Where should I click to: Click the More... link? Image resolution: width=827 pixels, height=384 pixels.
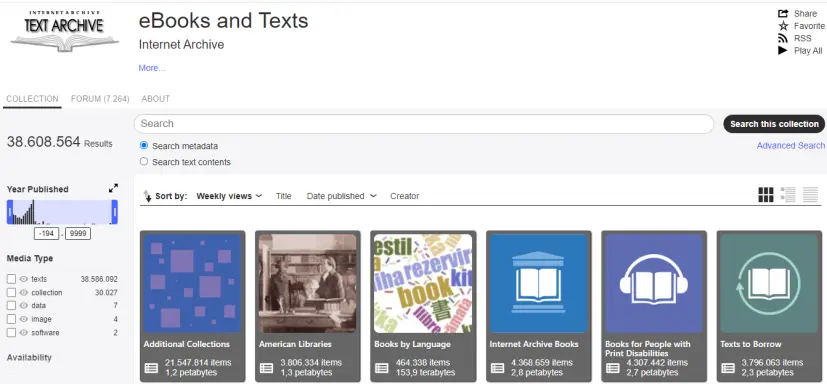(x=152, y=68)
